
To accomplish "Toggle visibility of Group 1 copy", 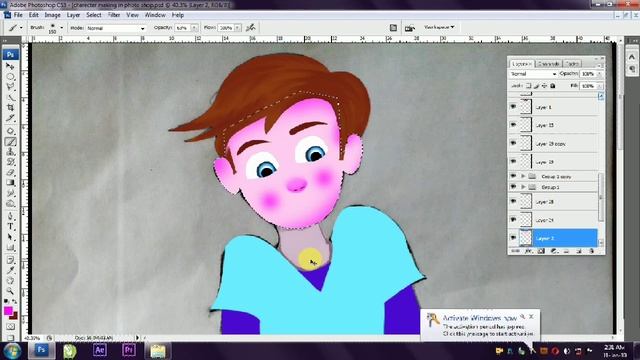I will click(513, 176).
